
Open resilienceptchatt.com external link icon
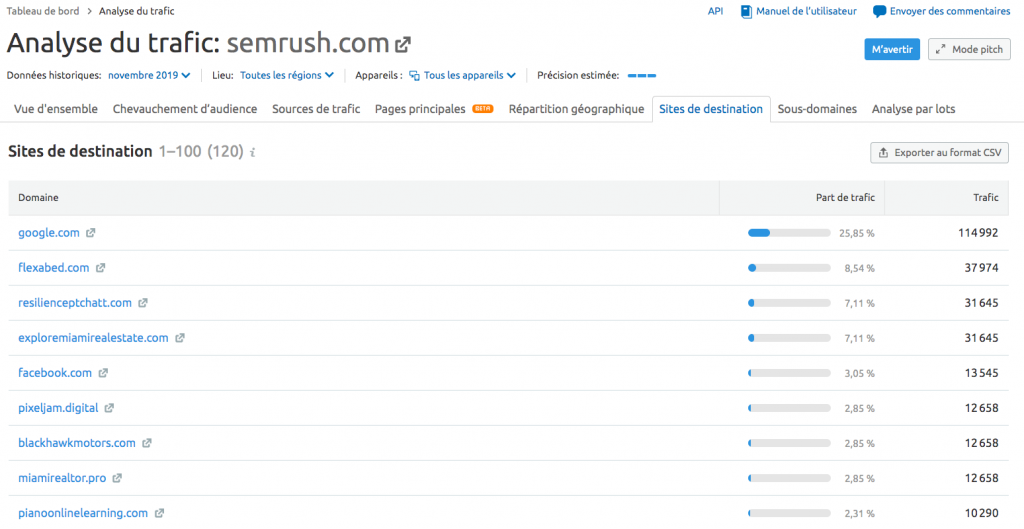pos(143,303)
